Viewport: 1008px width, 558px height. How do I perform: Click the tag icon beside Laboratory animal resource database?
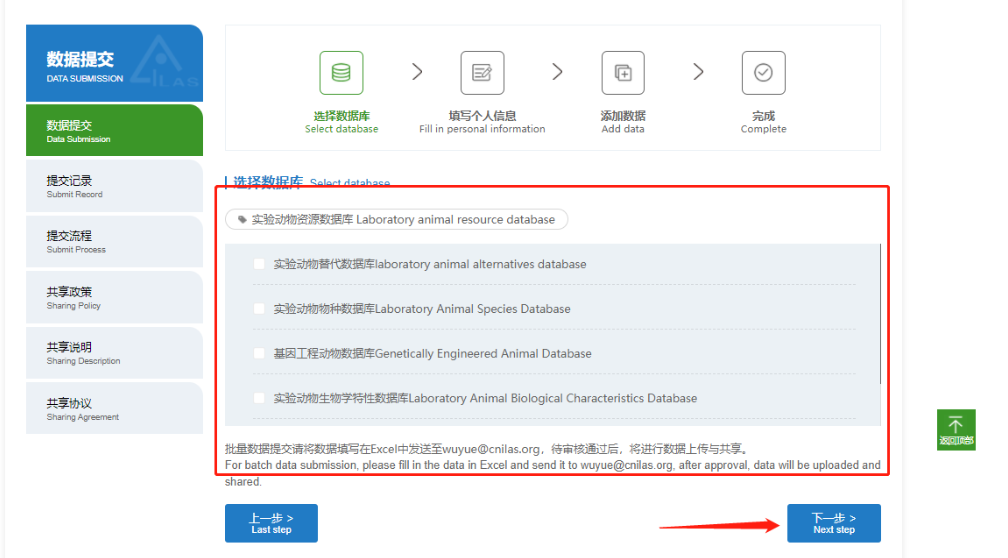pos(242,219)
